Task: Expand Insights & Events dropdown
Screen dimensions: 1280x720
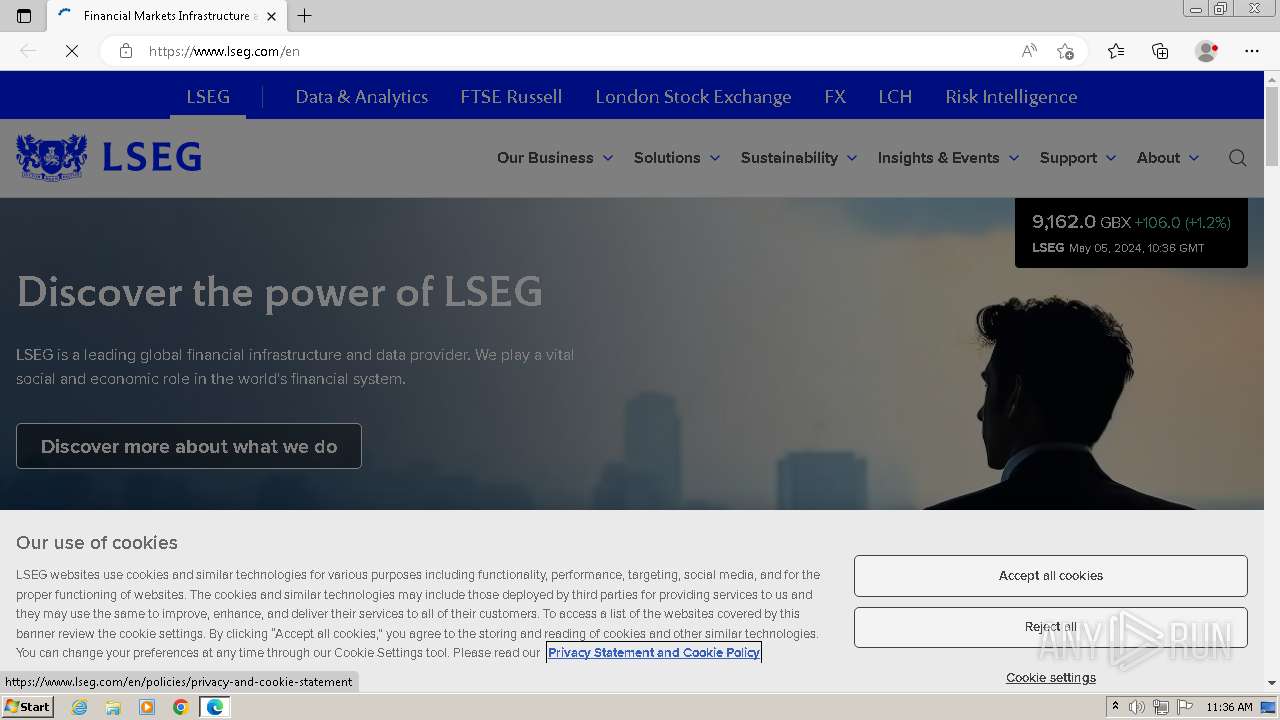Action: [x=948, y=158]
